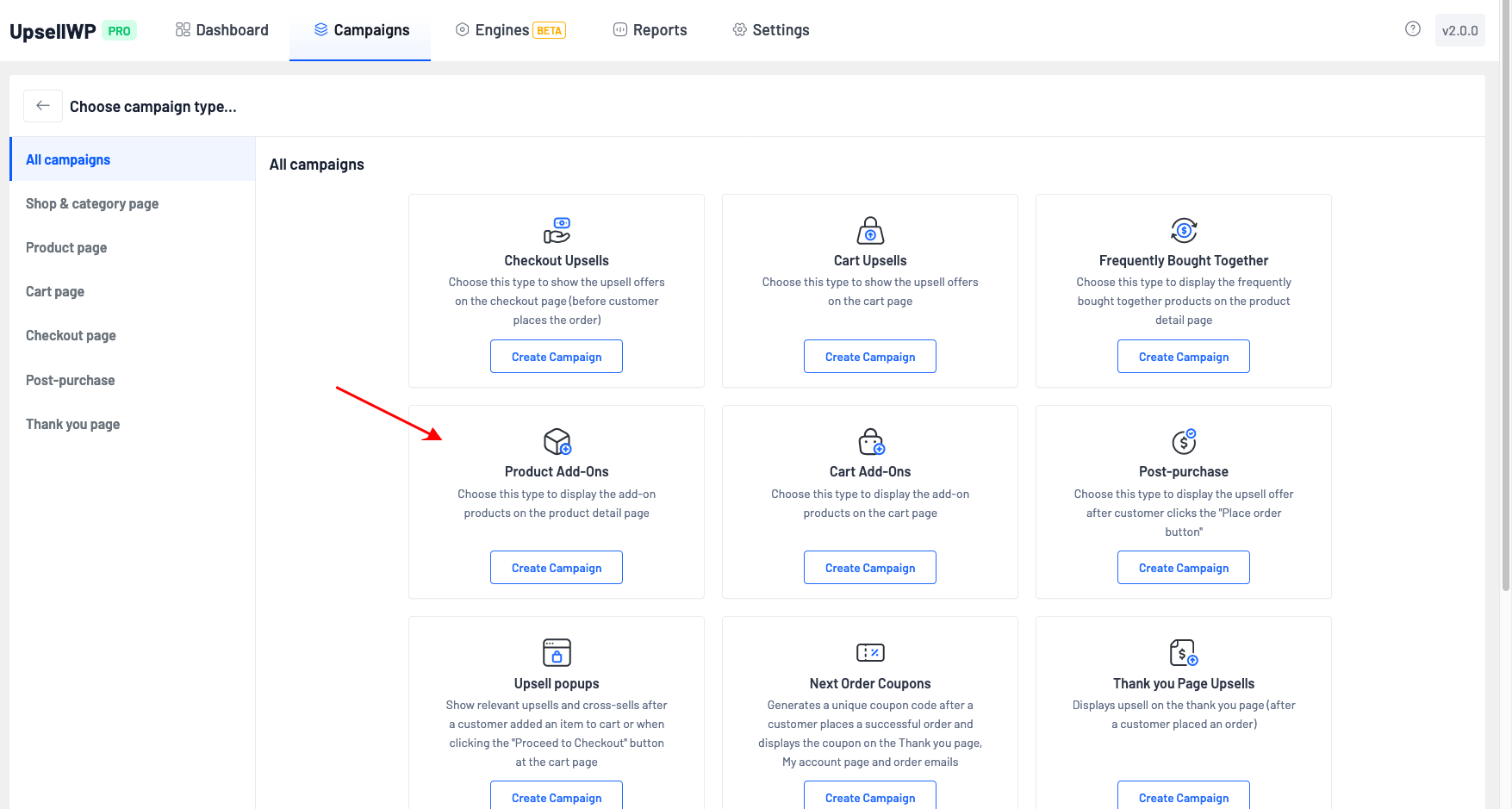
Task: Click the Frequently Bought Together icon
Action: tap(1184, 230)
